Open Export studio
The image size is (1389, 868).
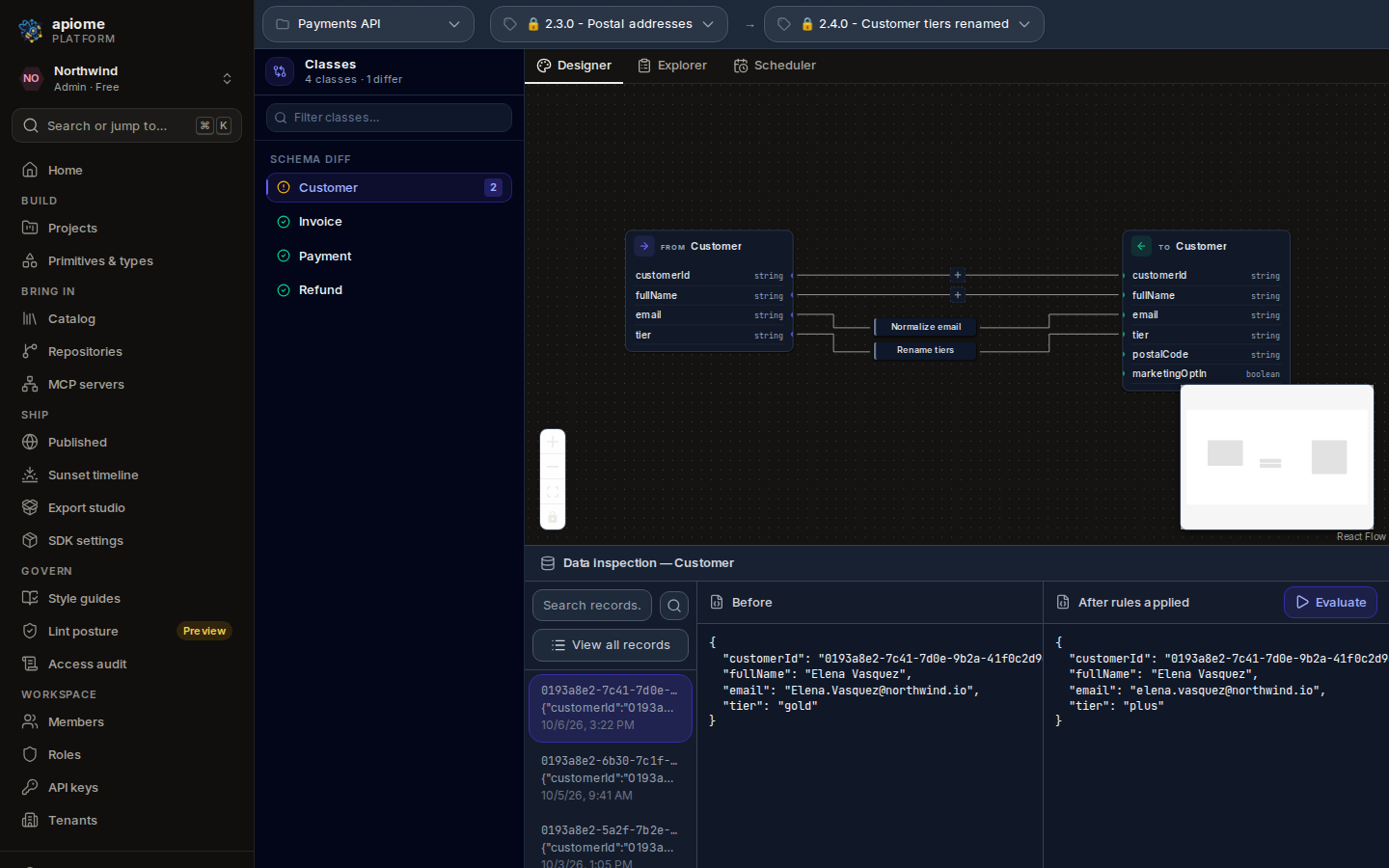(x=126, y=507)
